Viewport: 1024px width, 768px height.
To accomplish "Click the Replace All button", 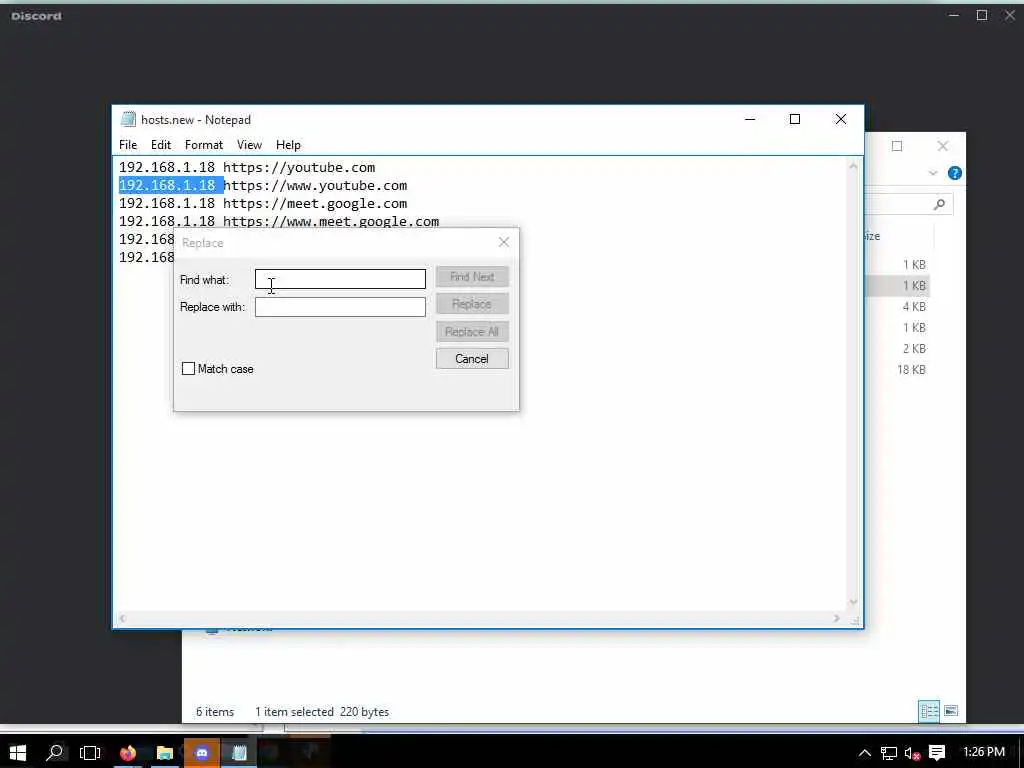I will pyautogui.click(x=472, y=332).
